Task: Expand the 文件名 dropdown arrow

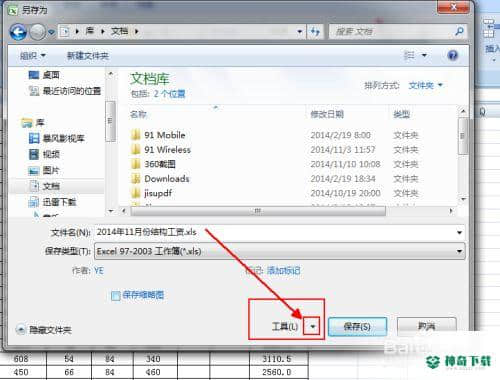Action: [459, 232]
